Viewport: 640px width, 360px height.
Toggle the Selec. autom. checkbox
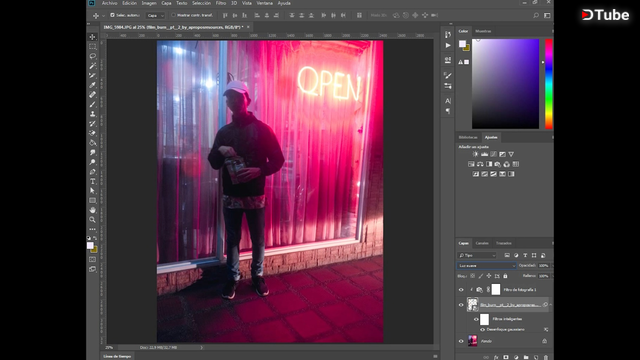click(112, 15)
